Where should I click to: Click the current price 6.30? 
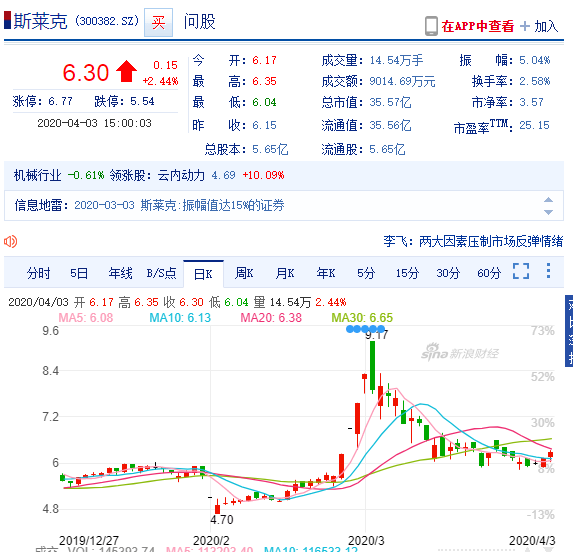(86, 73)
